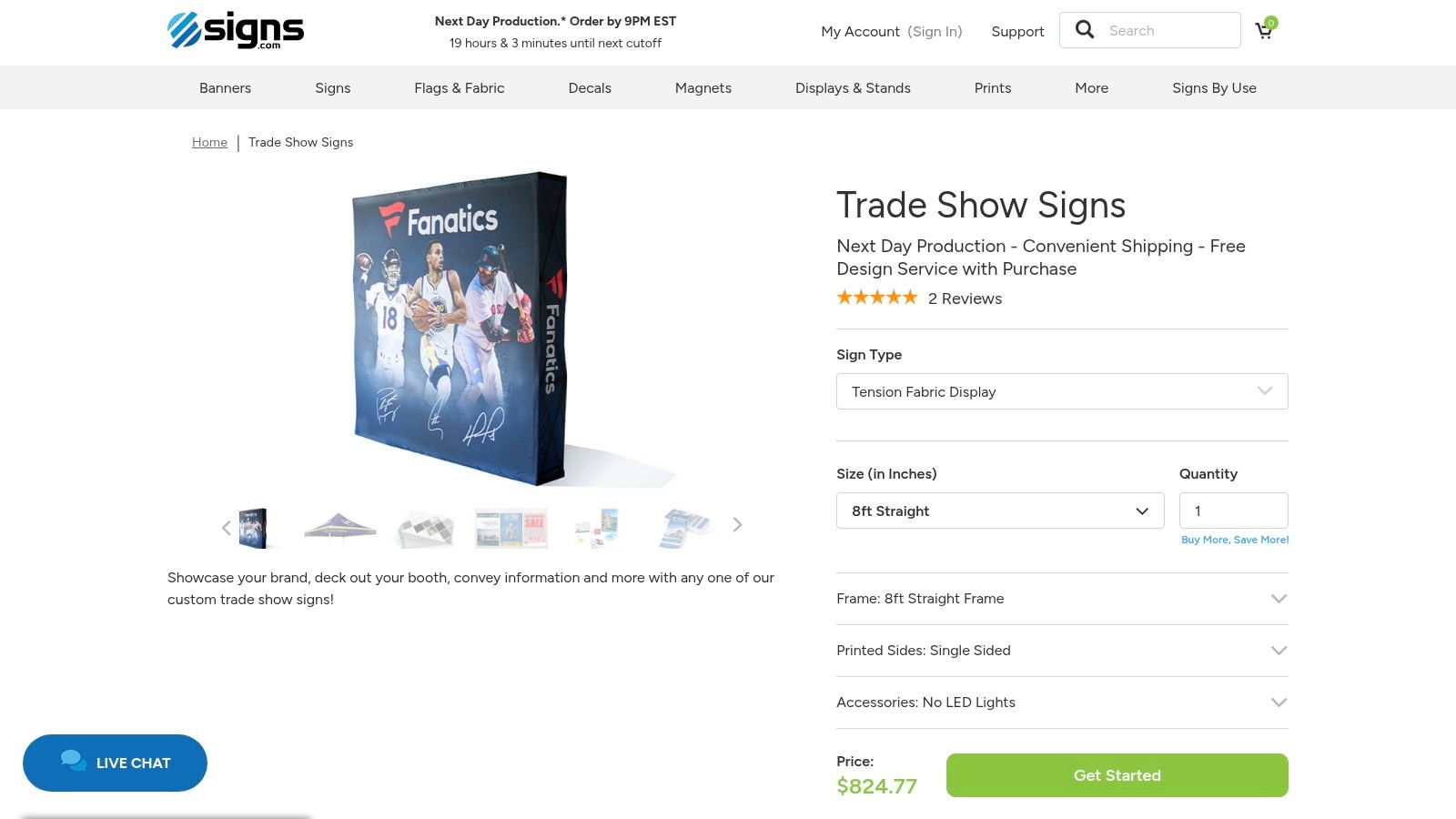Show next thumbnails with right arrow

click(737, 525)
